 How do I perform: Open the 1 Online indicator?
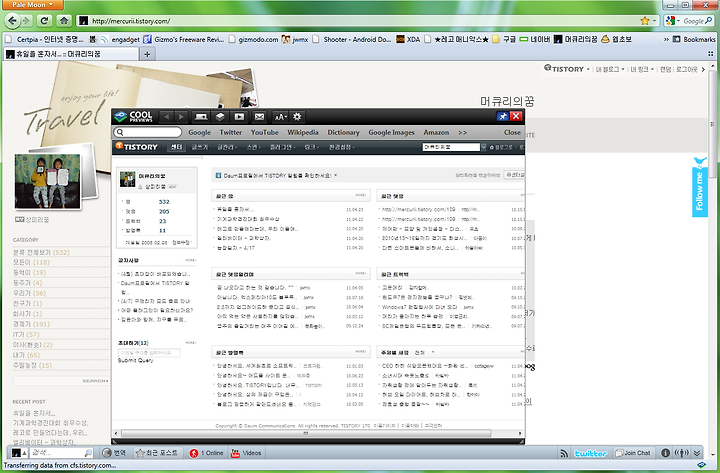click(x=206, y=453)
